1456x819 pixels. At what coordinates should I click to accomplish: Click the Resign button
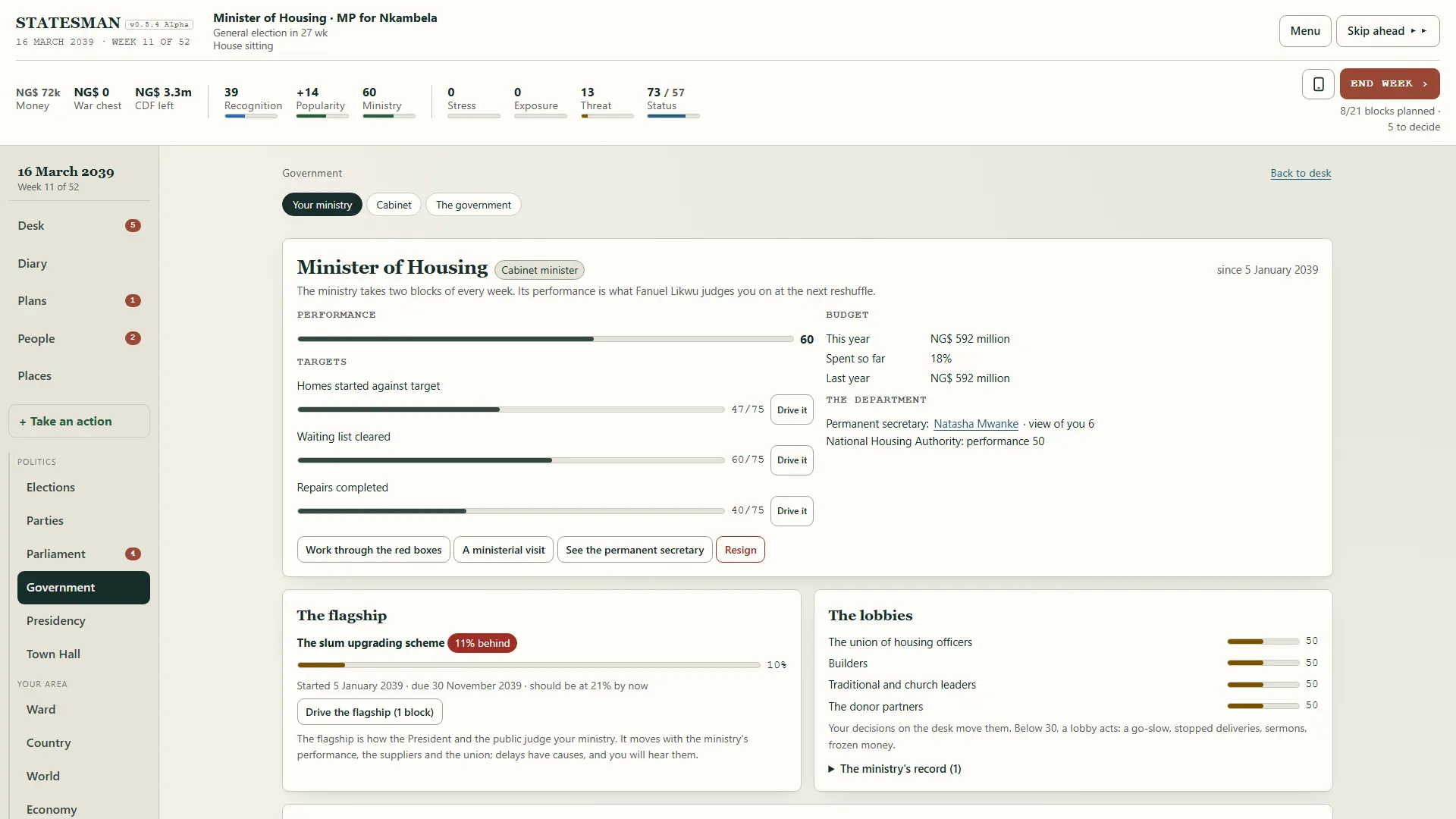point(740,550)
